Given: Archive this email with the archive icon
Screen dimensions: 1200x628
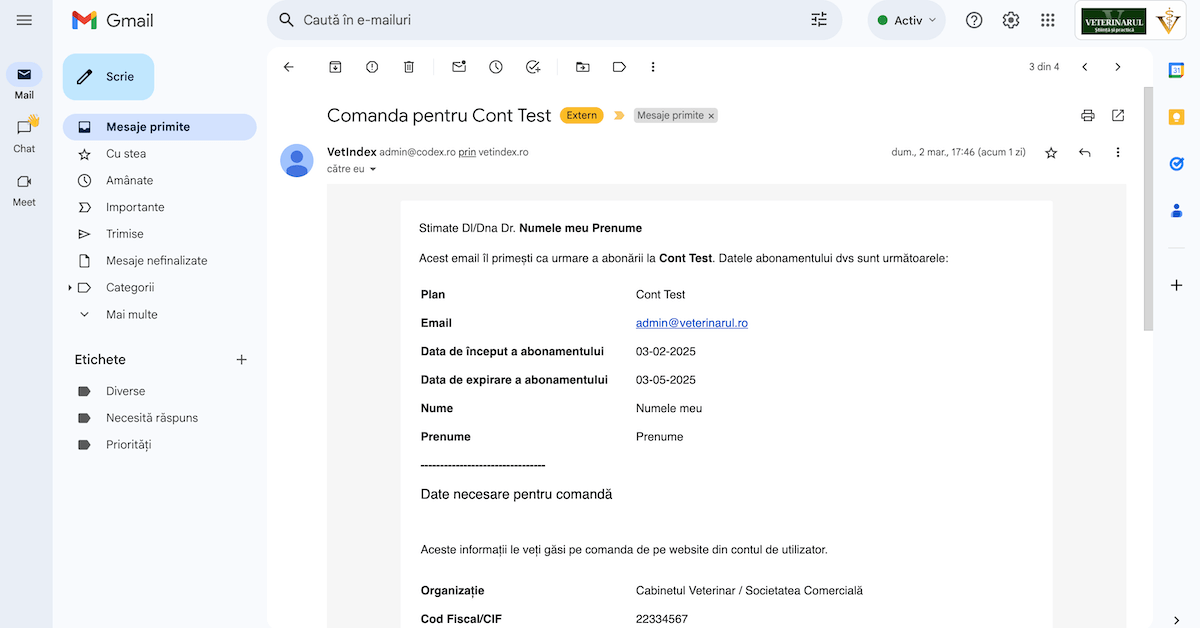Looking at the screenshot, I should pyautogui.click(x=335, y=67).
